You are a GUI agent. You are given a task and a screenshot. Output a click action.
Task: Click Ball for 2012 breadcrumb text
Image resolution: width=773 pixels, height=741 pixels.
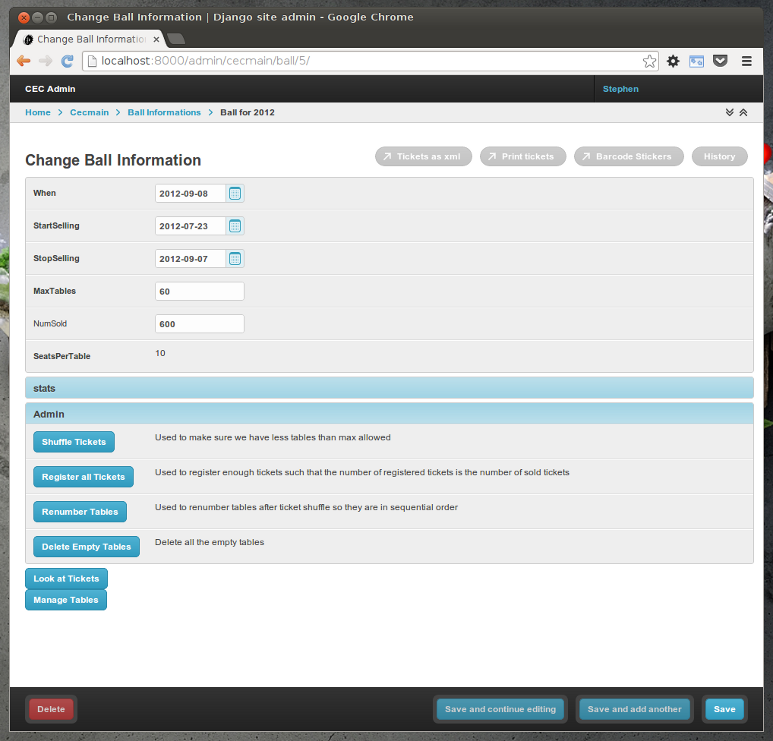247,112
